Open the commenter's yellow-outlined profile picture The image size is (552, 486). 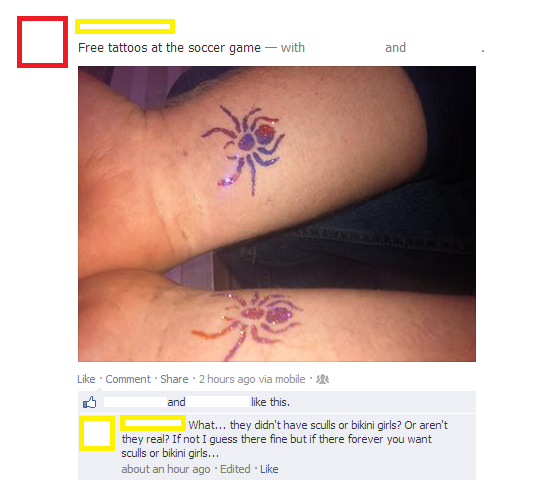(x=97, y=433)
